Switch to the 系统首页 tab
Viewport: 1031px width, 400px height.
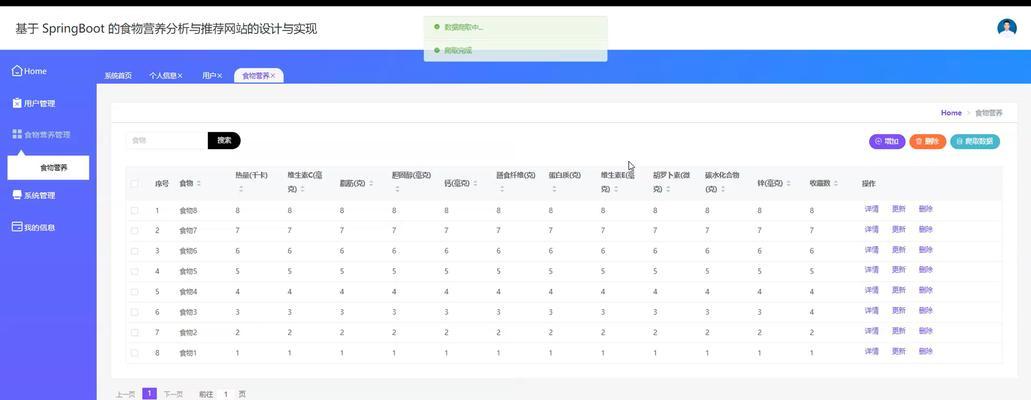118,76
